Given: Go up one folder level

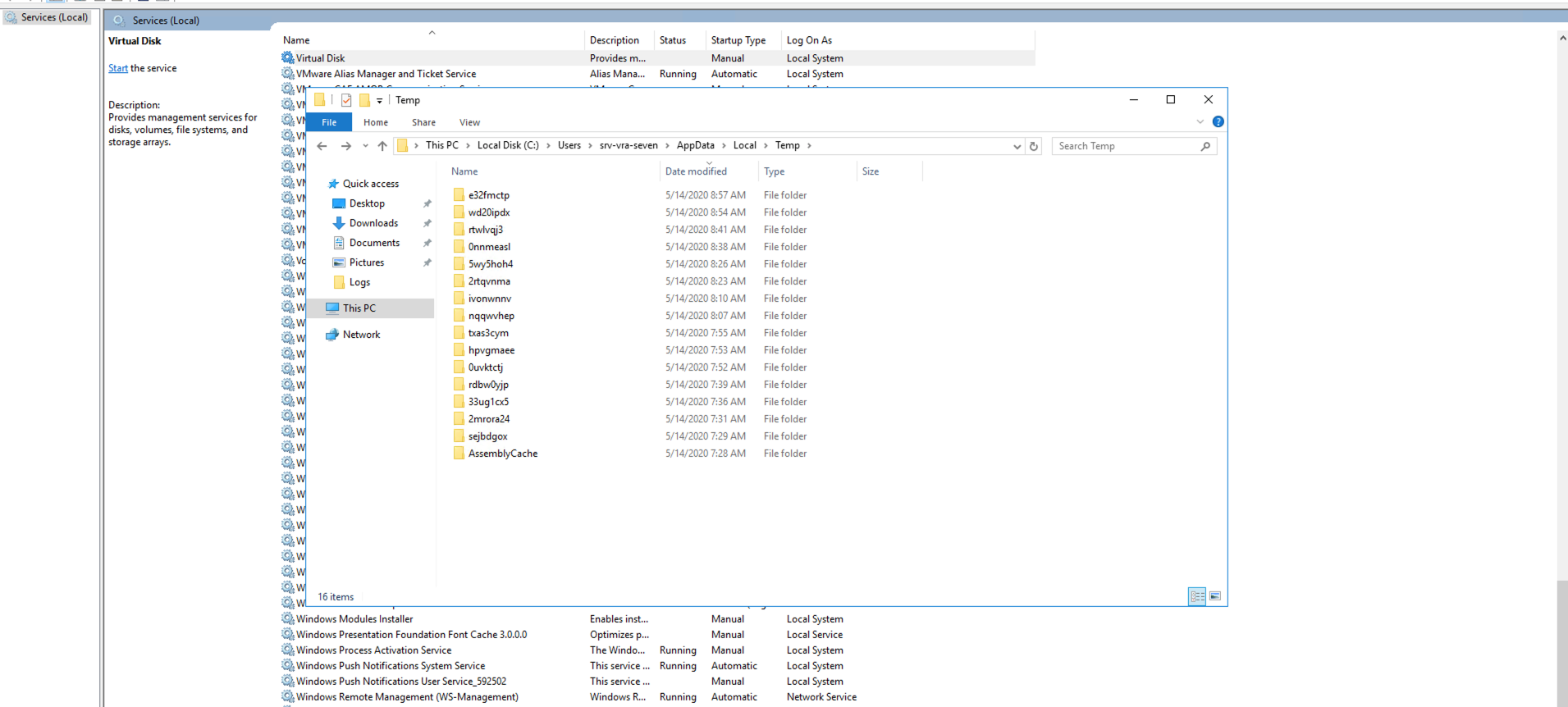Looking at the screenshot, I should click(382, 146).
